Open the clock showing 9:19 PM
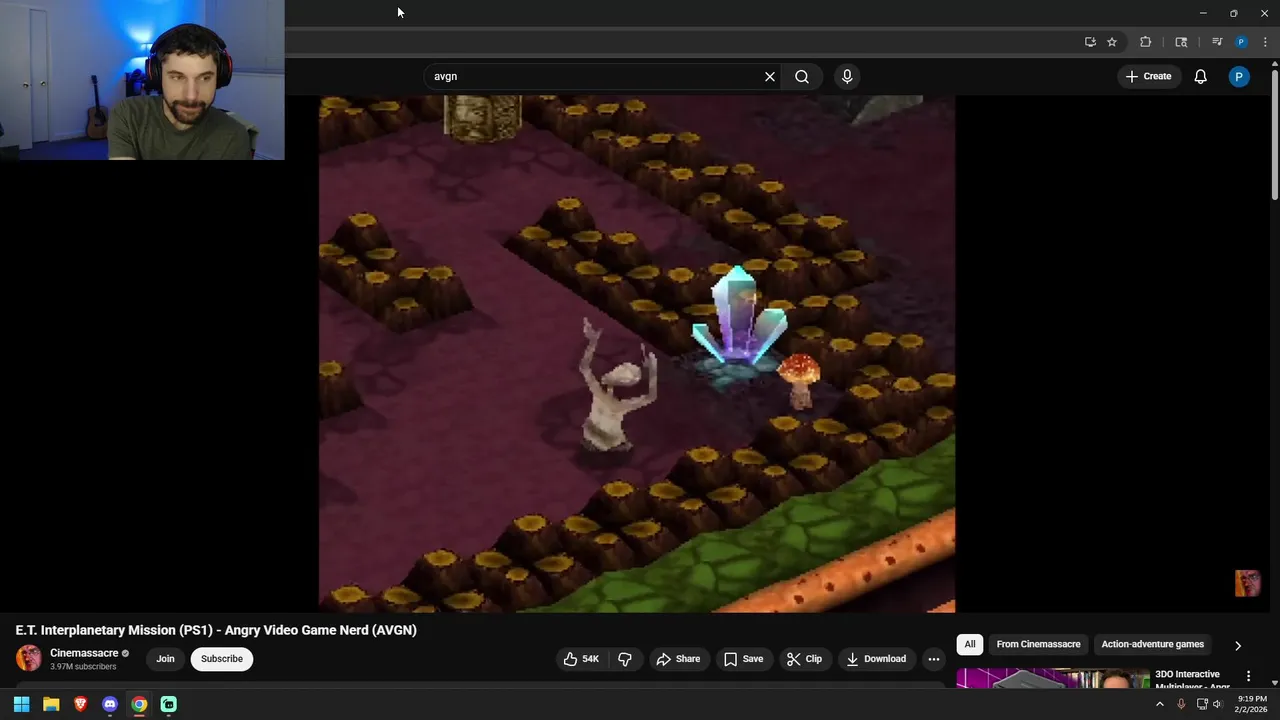The image size is (1280, 720). click(1251, 704)
